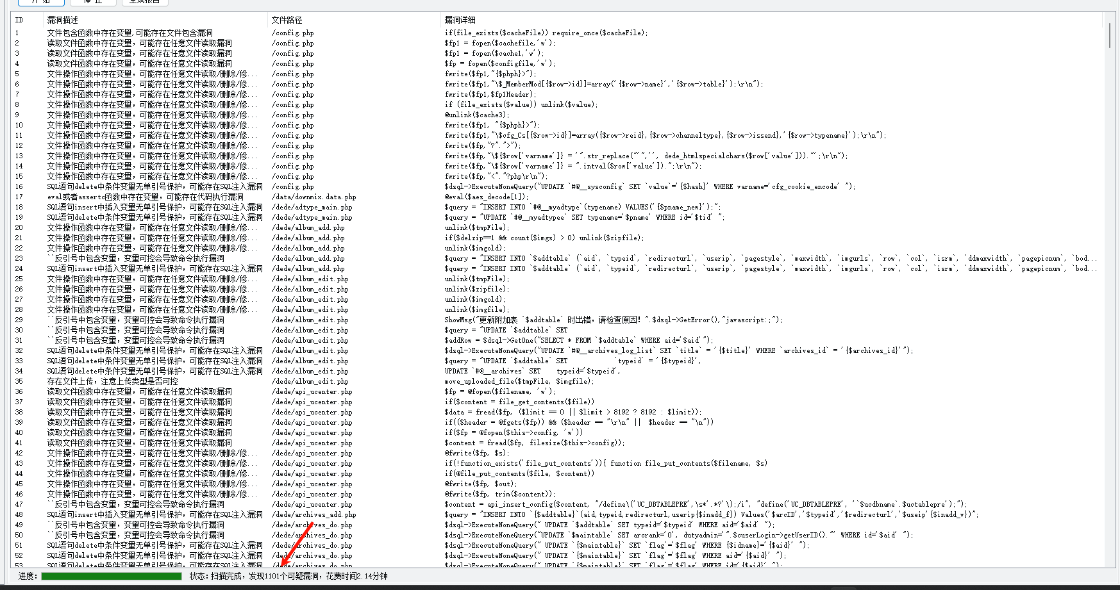The width and height of the screenshot is (1120, 590).
Task: Select the row with ID 27
Action: tap(557, 299)
